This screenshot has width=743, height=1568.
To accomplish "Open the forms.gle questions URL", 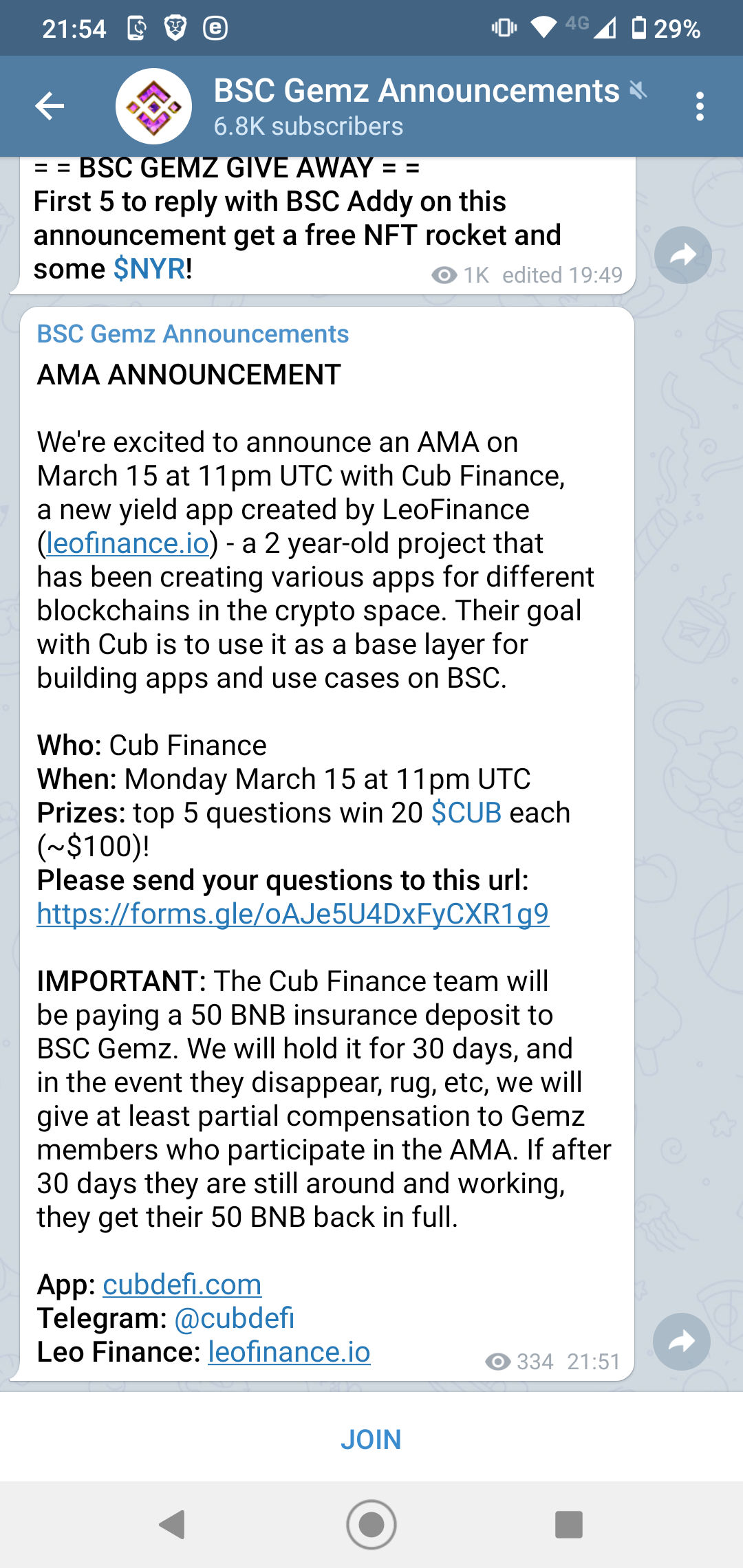I will [293, 914].
